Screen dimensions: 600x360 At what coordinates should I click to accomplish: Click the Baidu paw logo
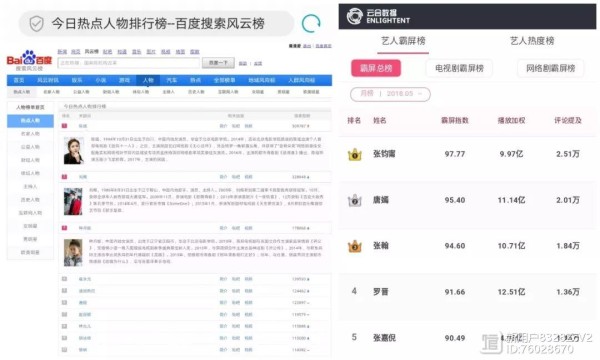click(29, 58)
